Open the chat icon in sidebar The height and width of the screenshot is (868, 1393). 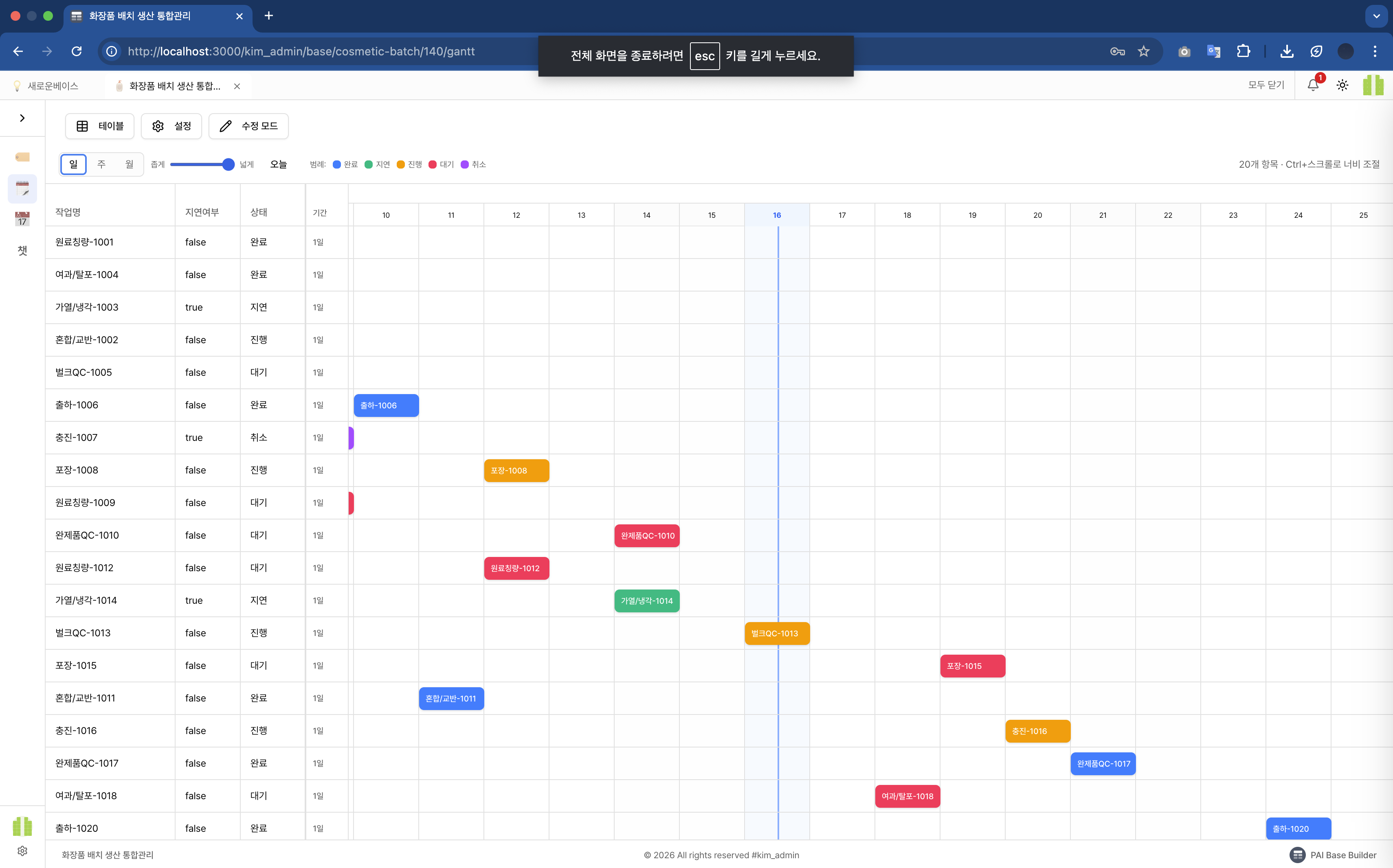22,250
